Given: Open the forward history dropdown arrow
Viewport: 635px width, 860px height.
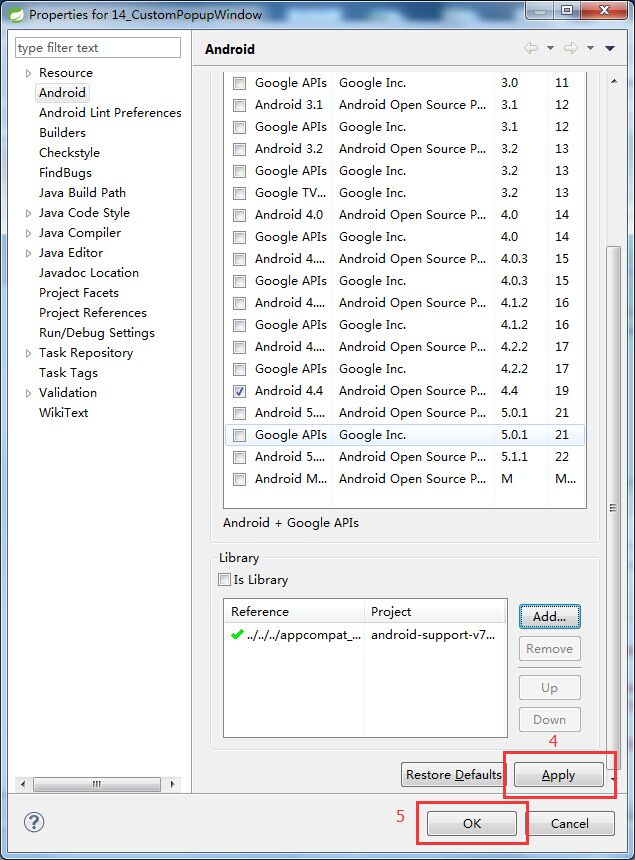Looking at the screenshot, I should coord(590,48).
